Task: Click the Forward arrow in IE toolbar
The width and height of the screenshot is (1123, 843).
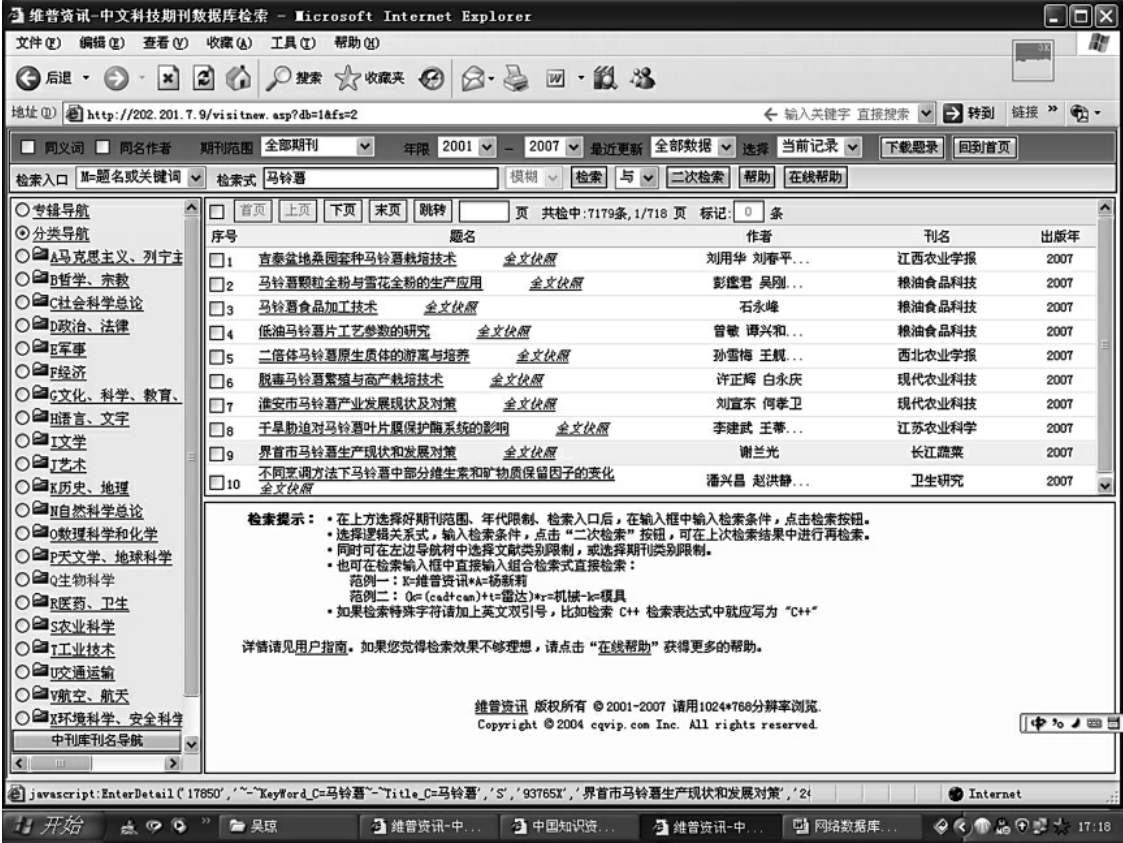Action: [x=115, y=78]
